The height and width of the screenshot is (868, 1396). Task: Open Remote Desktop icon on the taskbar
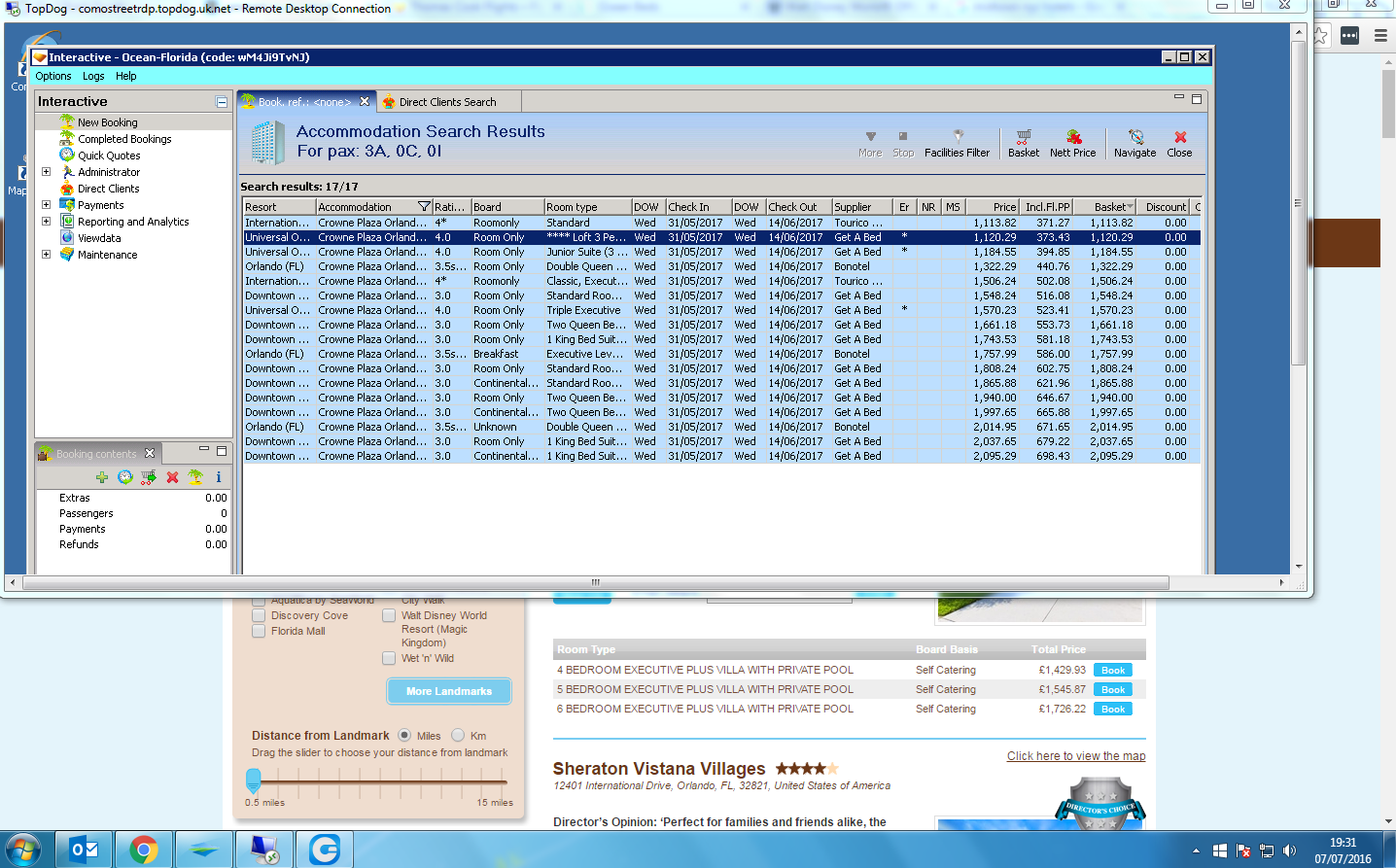tap(264, 850)
